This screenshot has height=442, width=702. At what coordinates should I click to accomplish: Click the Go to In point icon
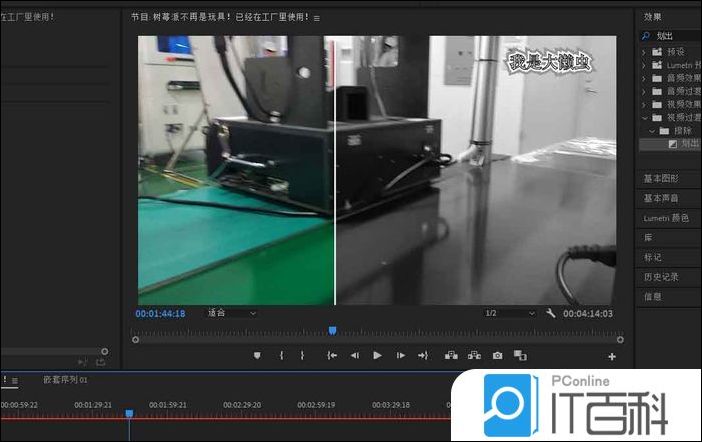coord(331,356)
